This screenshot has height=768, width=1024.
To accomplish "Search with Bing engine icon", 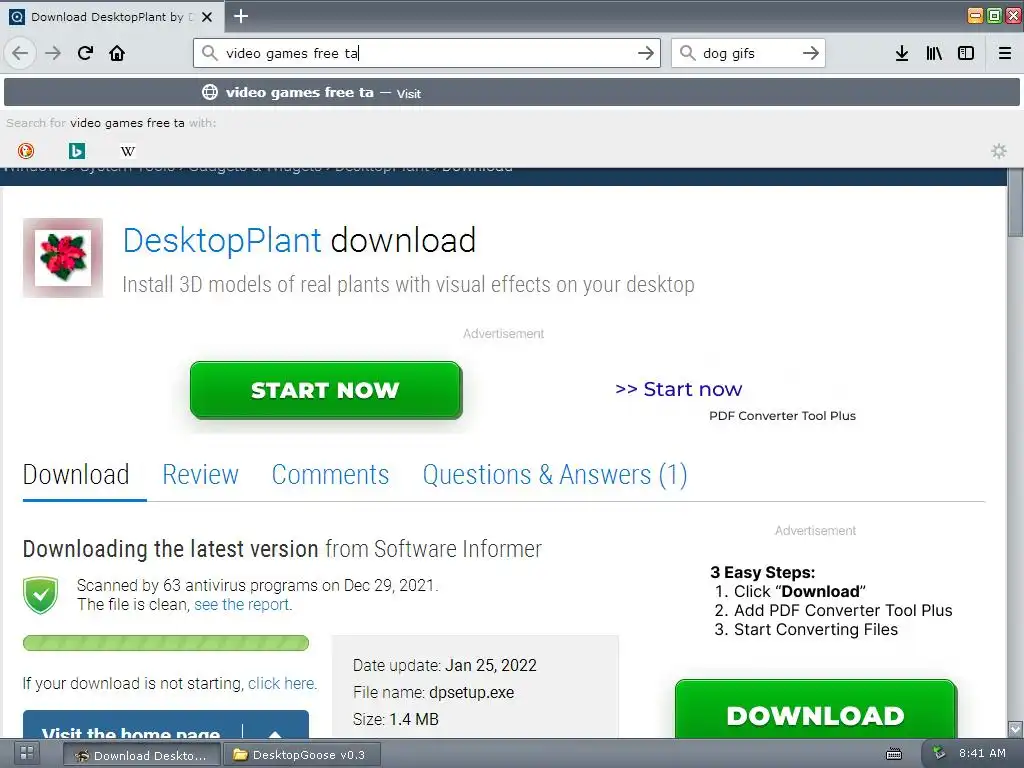I will (76, 151).
